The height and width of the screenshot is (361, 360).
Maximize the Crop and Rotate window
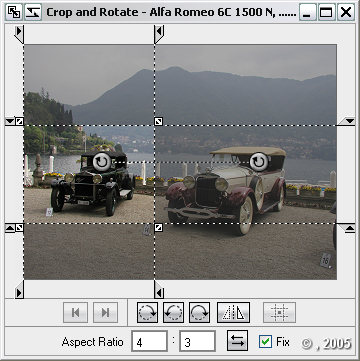327,12
